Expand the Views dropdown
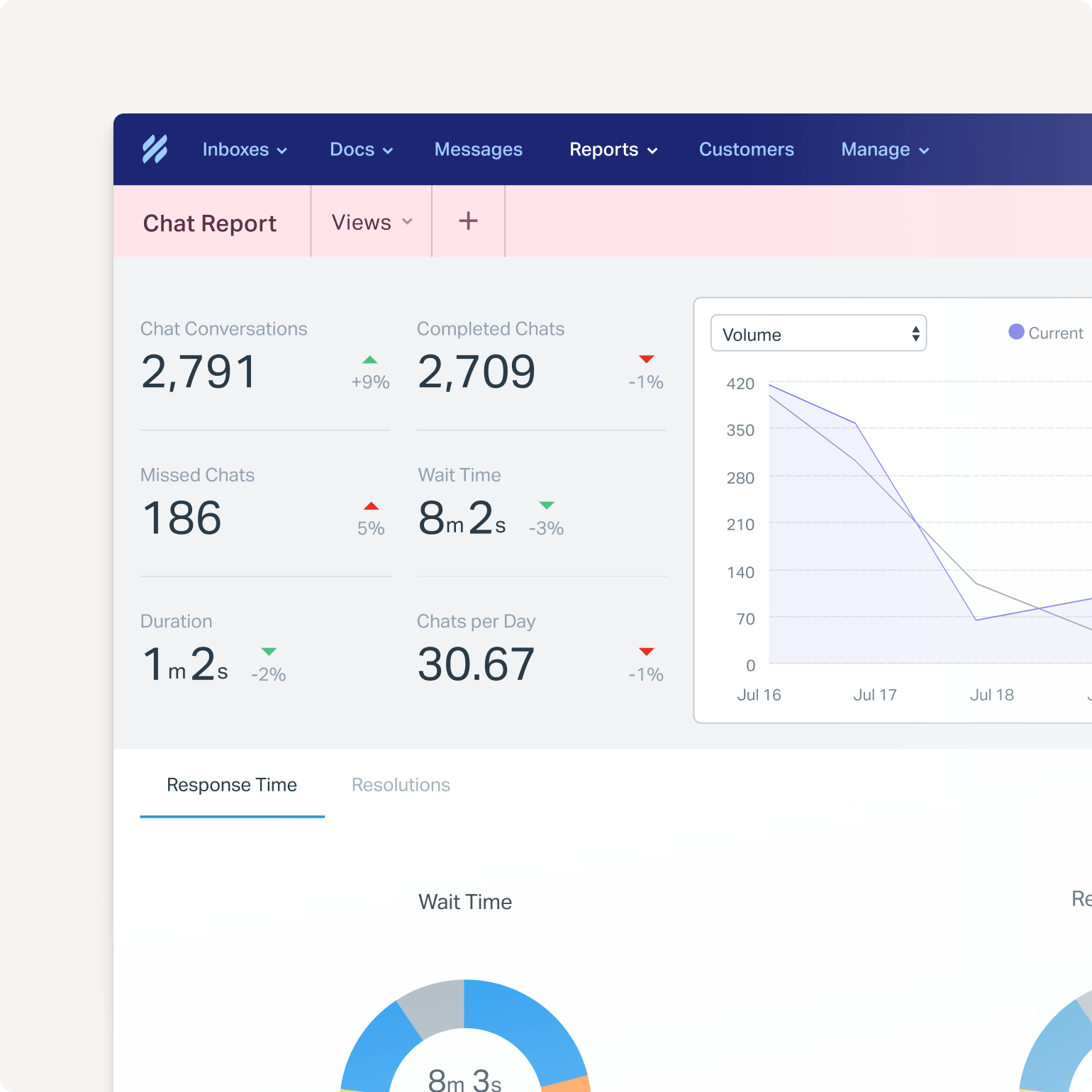 click(x=372, y=222)
